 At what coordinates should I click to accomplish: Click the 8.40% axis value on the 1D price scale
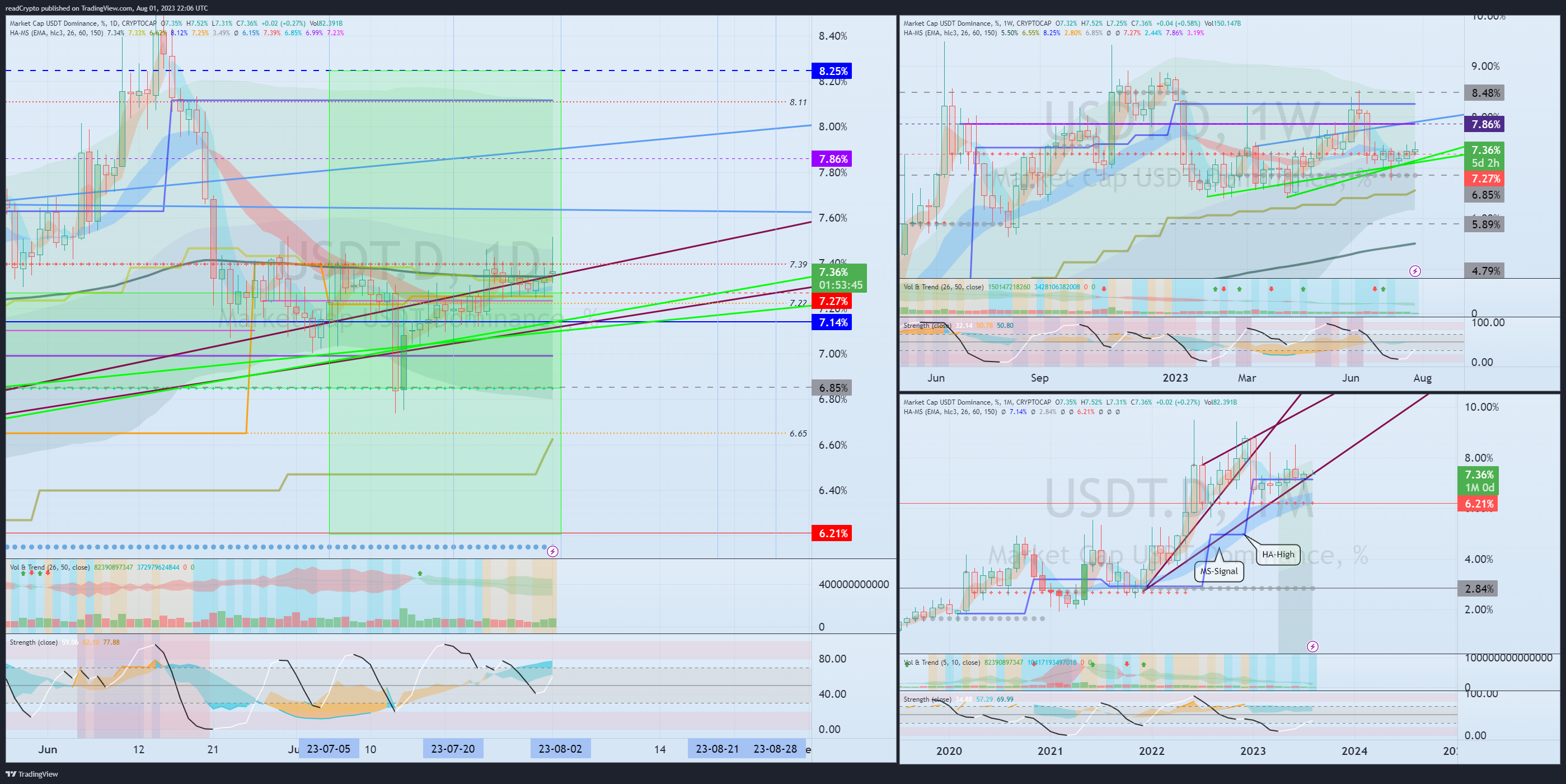click(833, 36)
